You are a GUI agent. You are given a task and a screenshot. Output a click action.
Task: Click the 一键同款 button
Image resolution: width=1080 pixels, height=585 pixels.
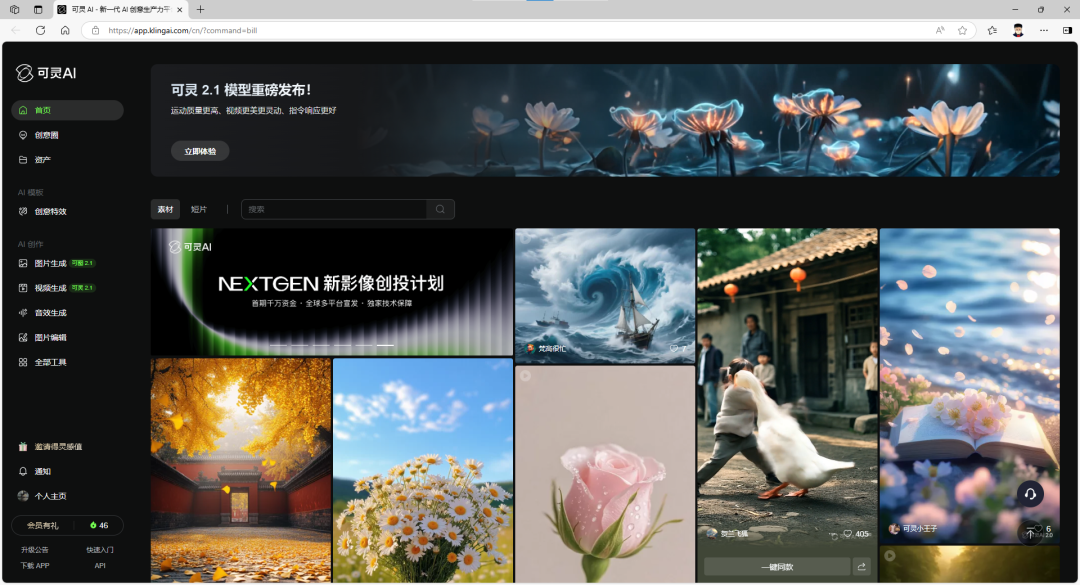tap(776, 567)
